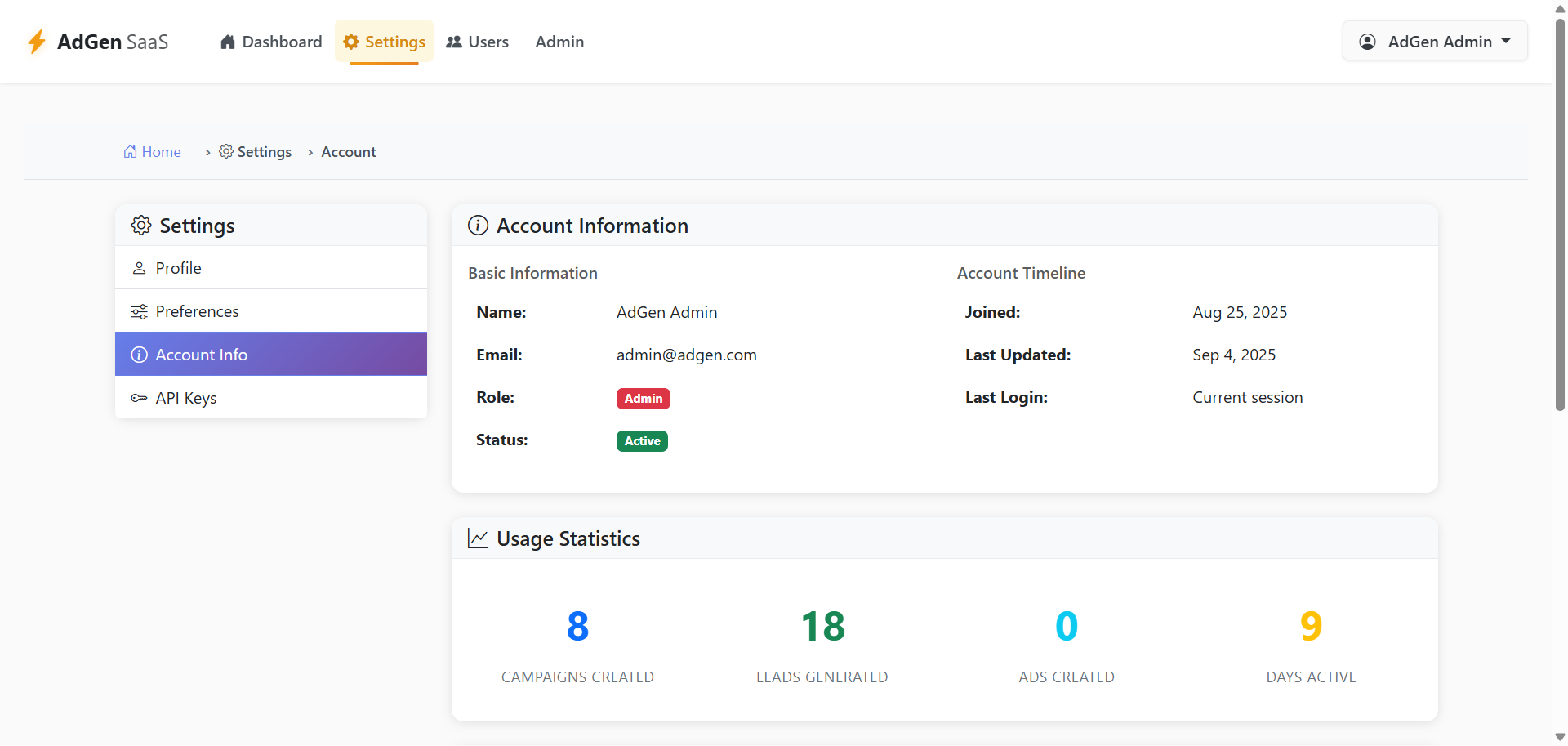1568x746 pixels.
Task: Click the Preferences sliders icon in sidebar
Action: [139, 311]
